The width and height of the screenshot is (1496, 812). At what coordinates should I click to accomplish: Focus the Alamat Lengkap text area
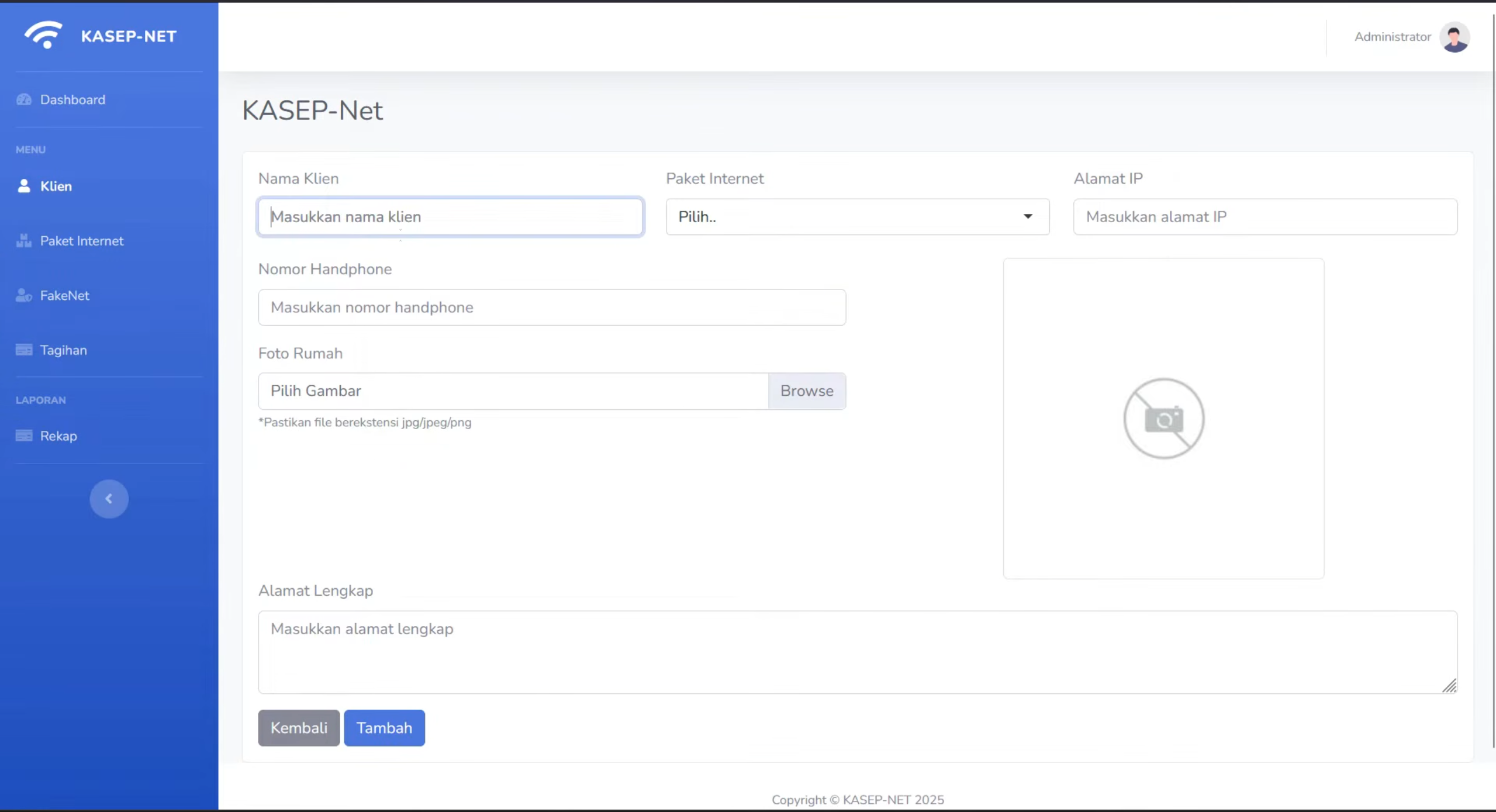(858, 652)
